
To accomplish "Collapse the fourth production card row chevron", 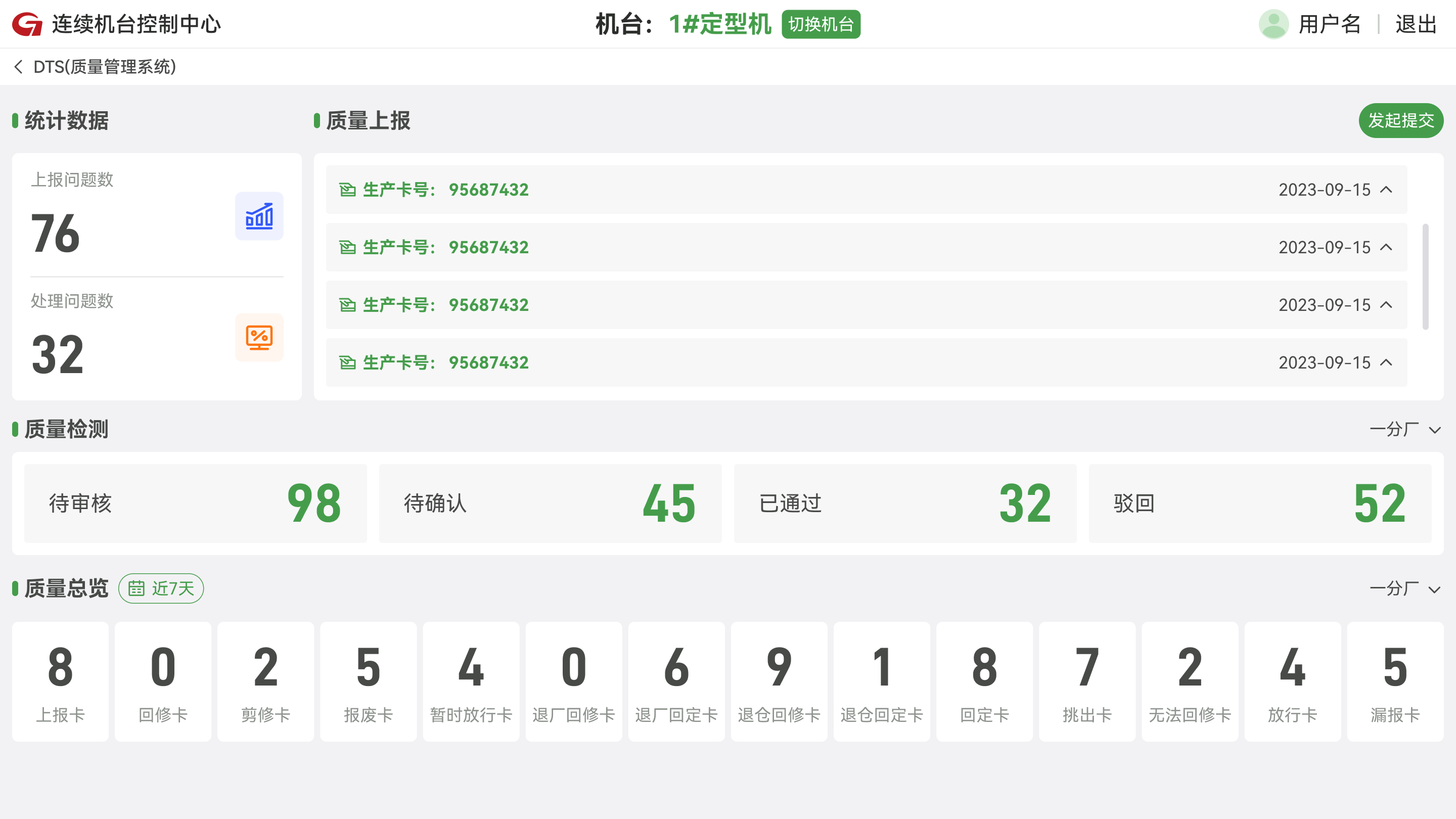I will [x=1386, y=363].
